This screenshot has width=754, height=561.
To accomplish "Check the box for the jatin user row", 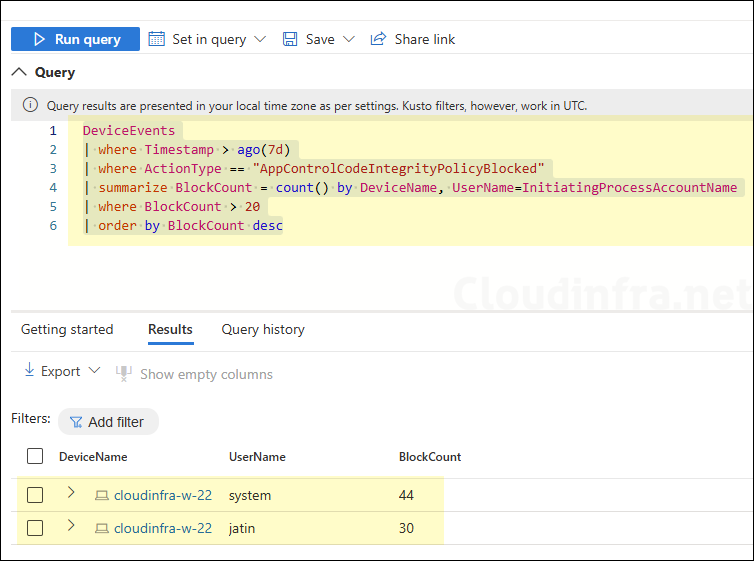I will pyautogui.click(x=35, y=528).
